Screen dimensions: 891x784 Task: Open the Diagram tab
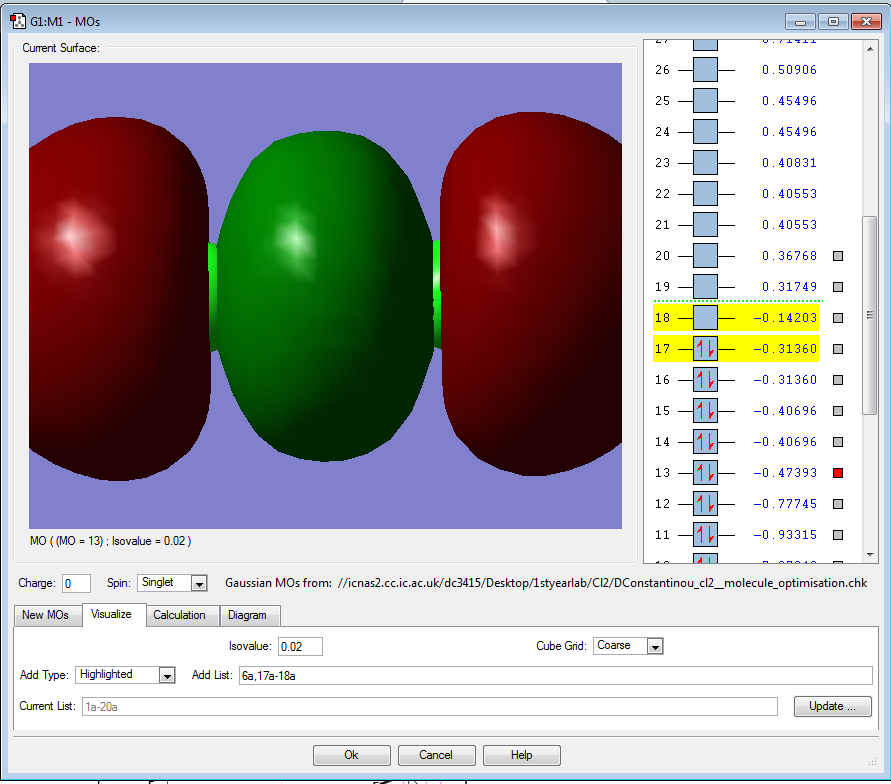coord(247,615)
